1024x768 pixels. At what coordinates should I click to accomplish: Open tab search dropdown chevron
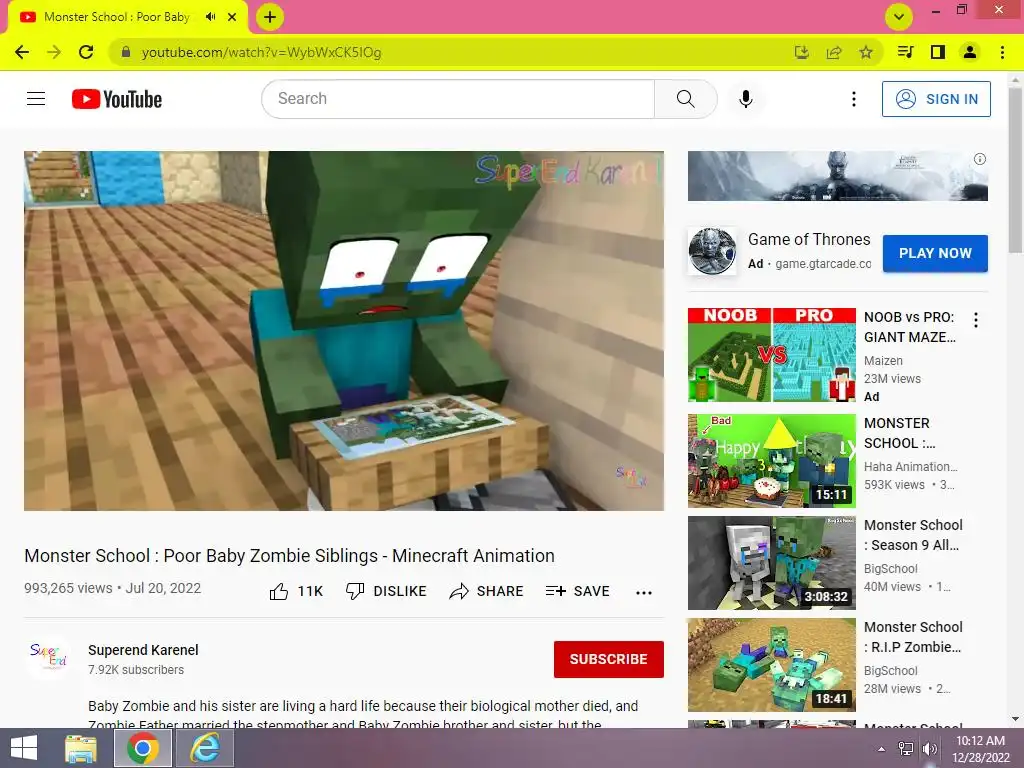(899, 17)
